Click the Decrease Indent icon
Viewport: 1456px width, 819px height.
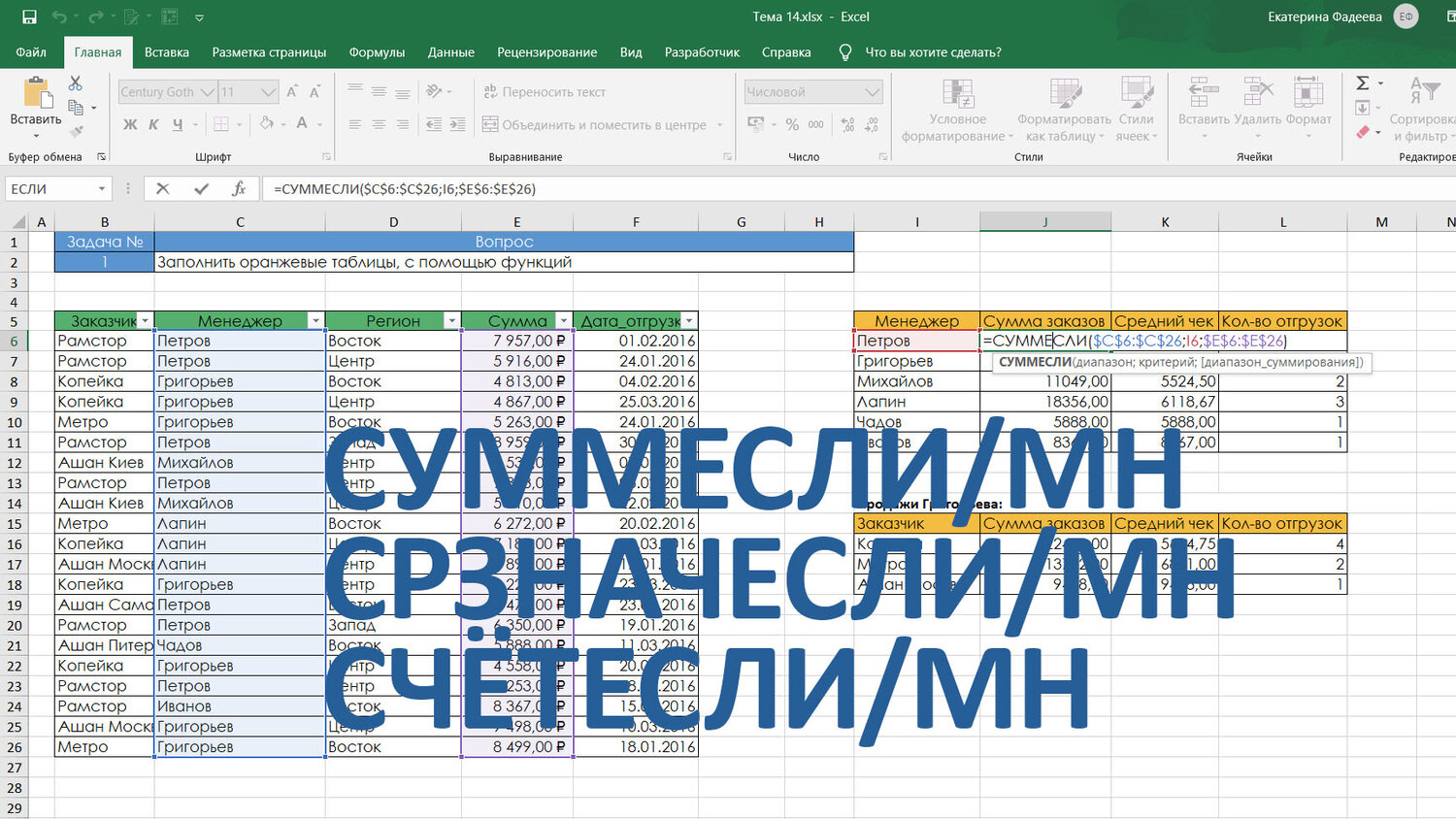[434, 124]
